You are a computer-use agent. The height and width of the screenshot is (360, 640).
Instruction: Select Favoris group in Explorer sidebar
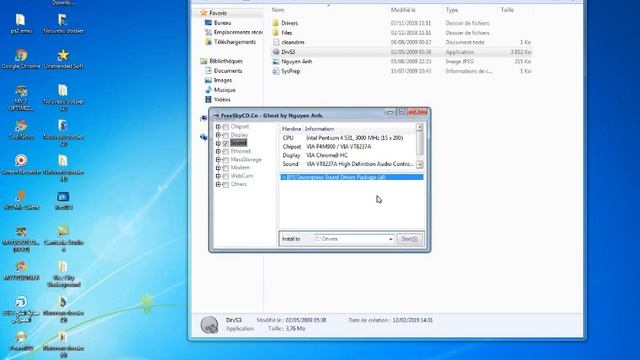[x=213, y=13]
